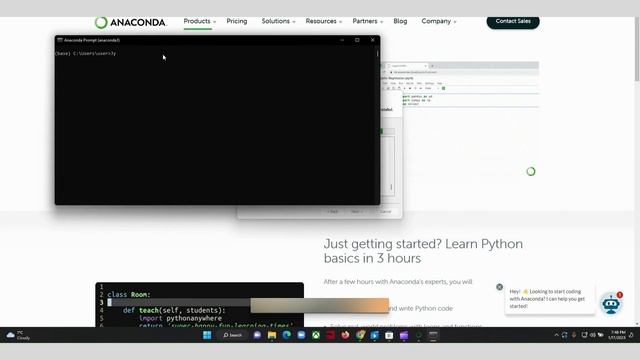Click the Anaconda logo on the website
The height and width of the screenshot is (360, 640).
(131, 22)
